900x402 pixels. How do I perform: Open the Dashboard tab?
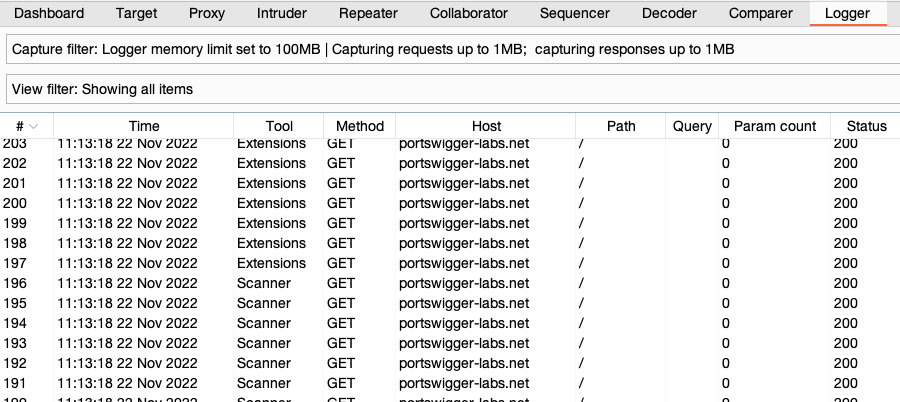click(49, 14)
